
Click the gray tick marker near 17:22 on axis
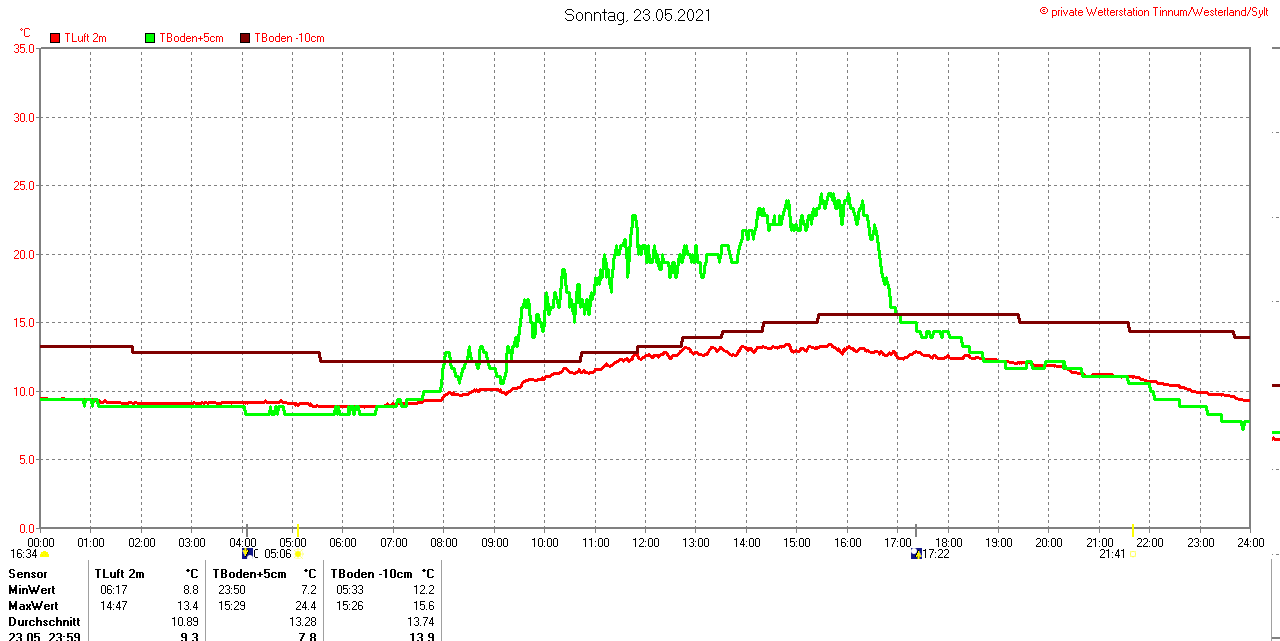click(915, 529)
